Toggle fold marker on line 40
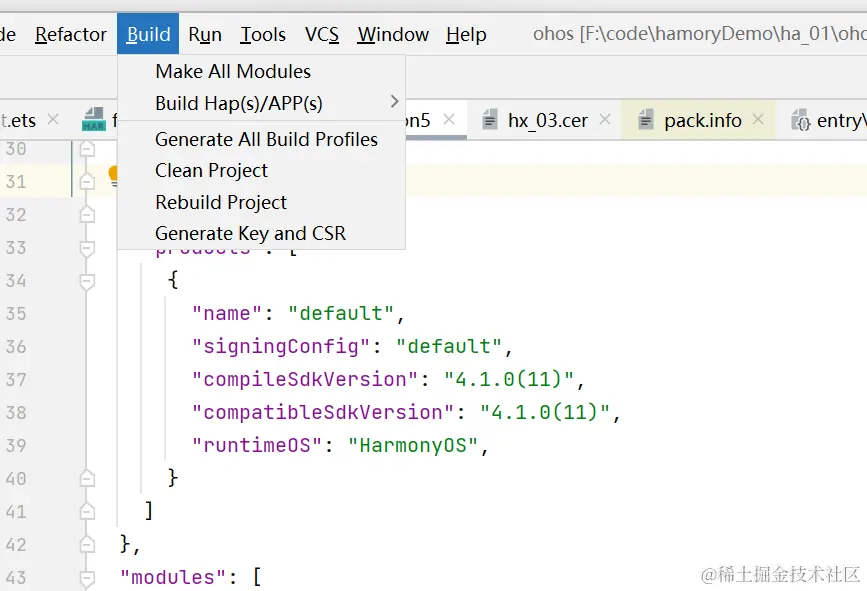The width and height of the screenshot is (867, 591). (x=87, y=478)
